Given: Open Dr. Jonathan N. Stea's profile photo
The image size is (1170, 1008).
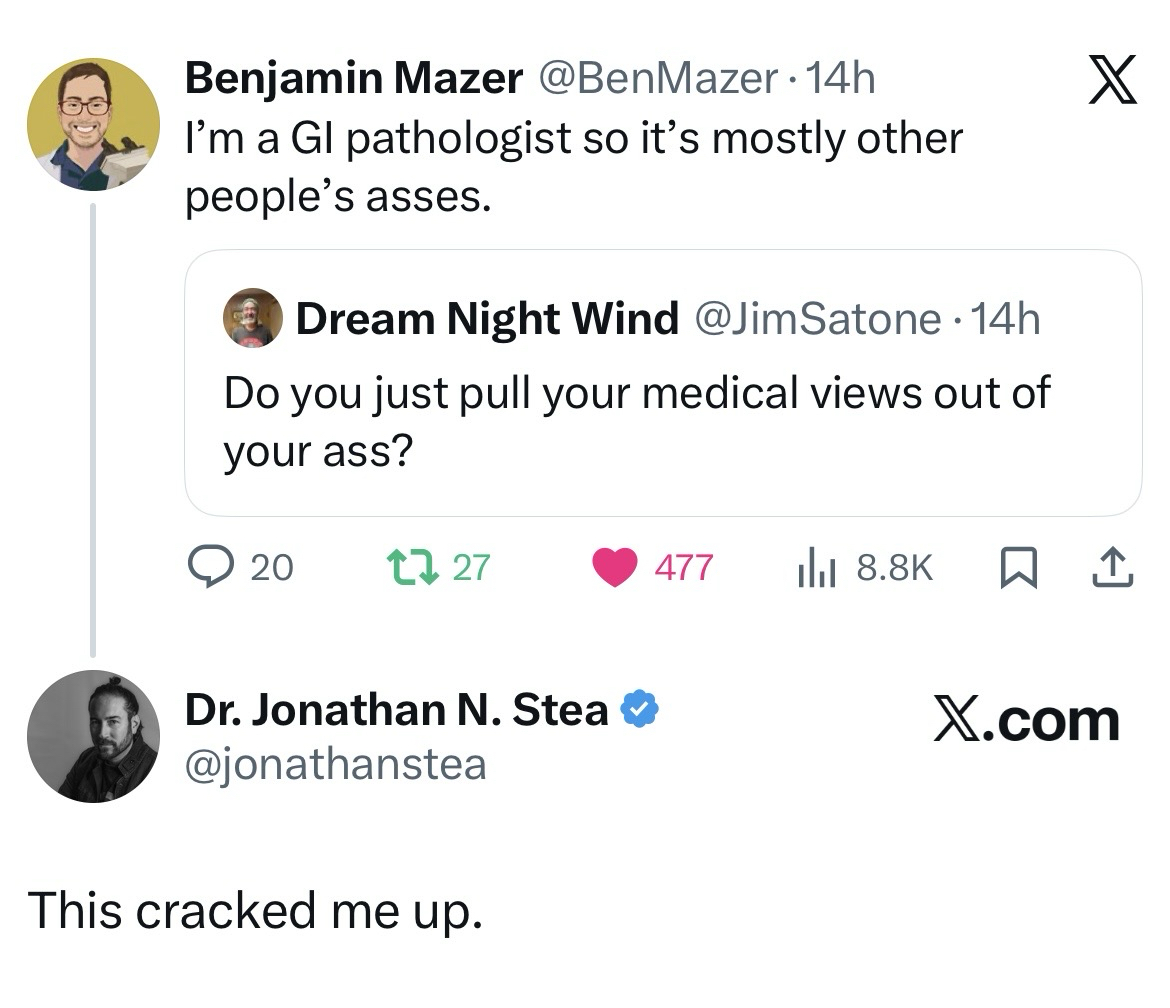Looking at the screenshot, I should [x=93, y=736].
